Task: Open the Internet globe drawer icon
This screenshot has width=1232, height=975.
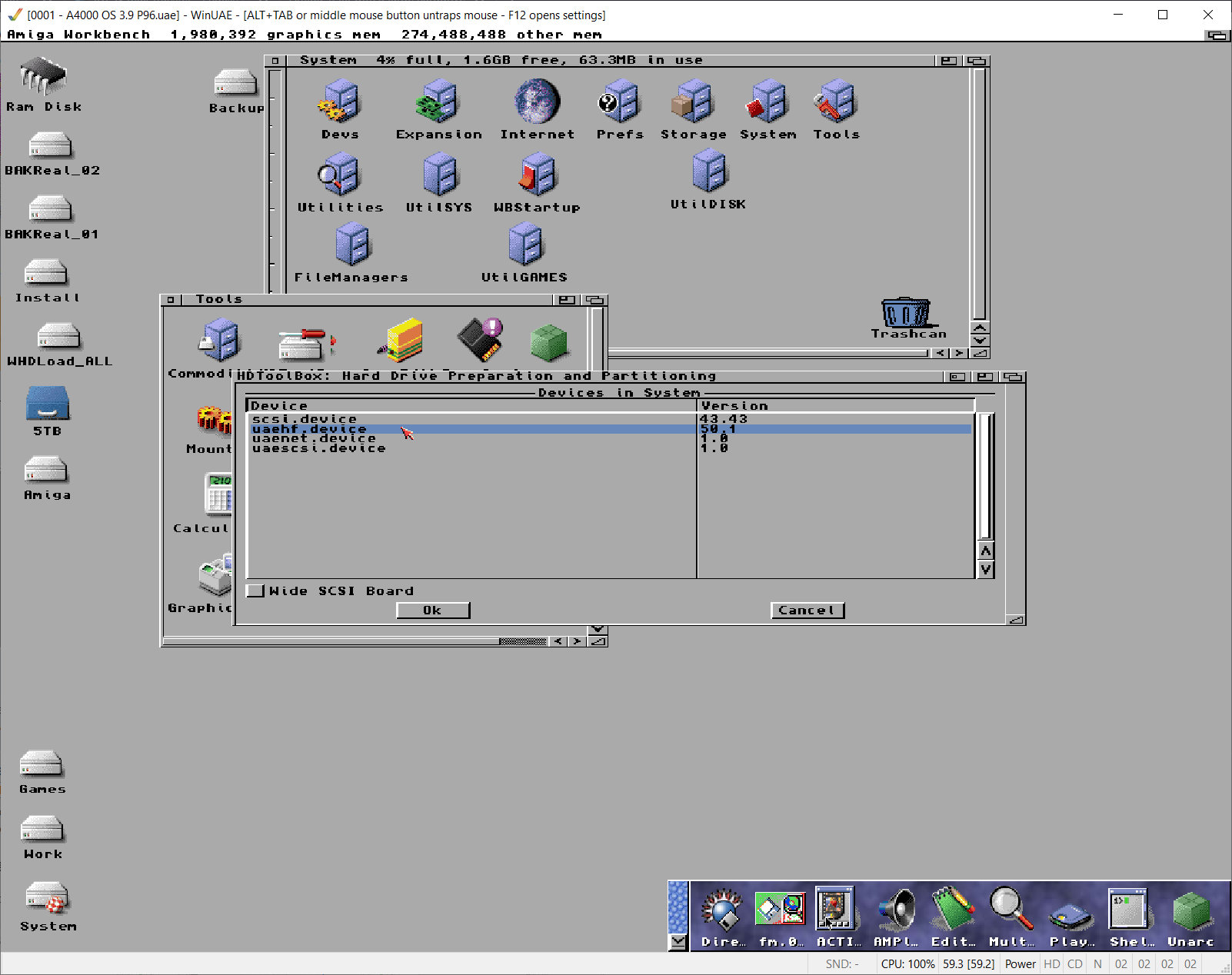Action: (538, 109)
